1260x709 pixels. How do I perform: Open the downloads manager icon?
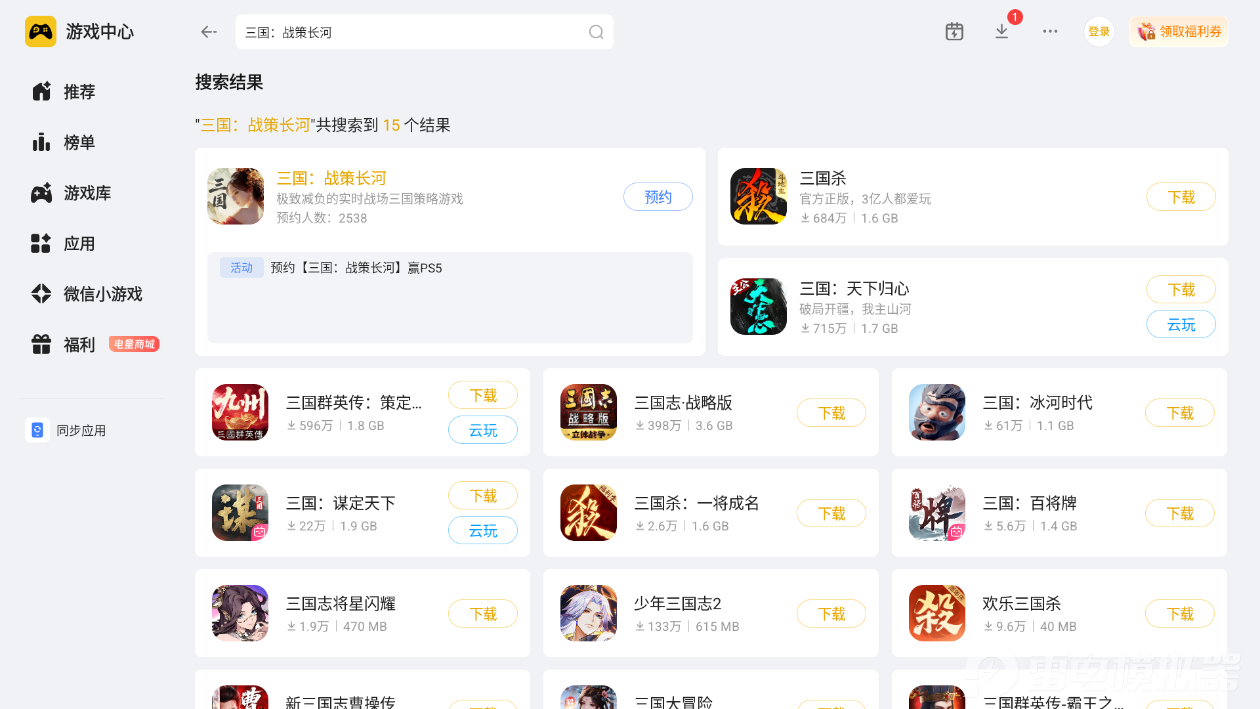[1002, 32]
